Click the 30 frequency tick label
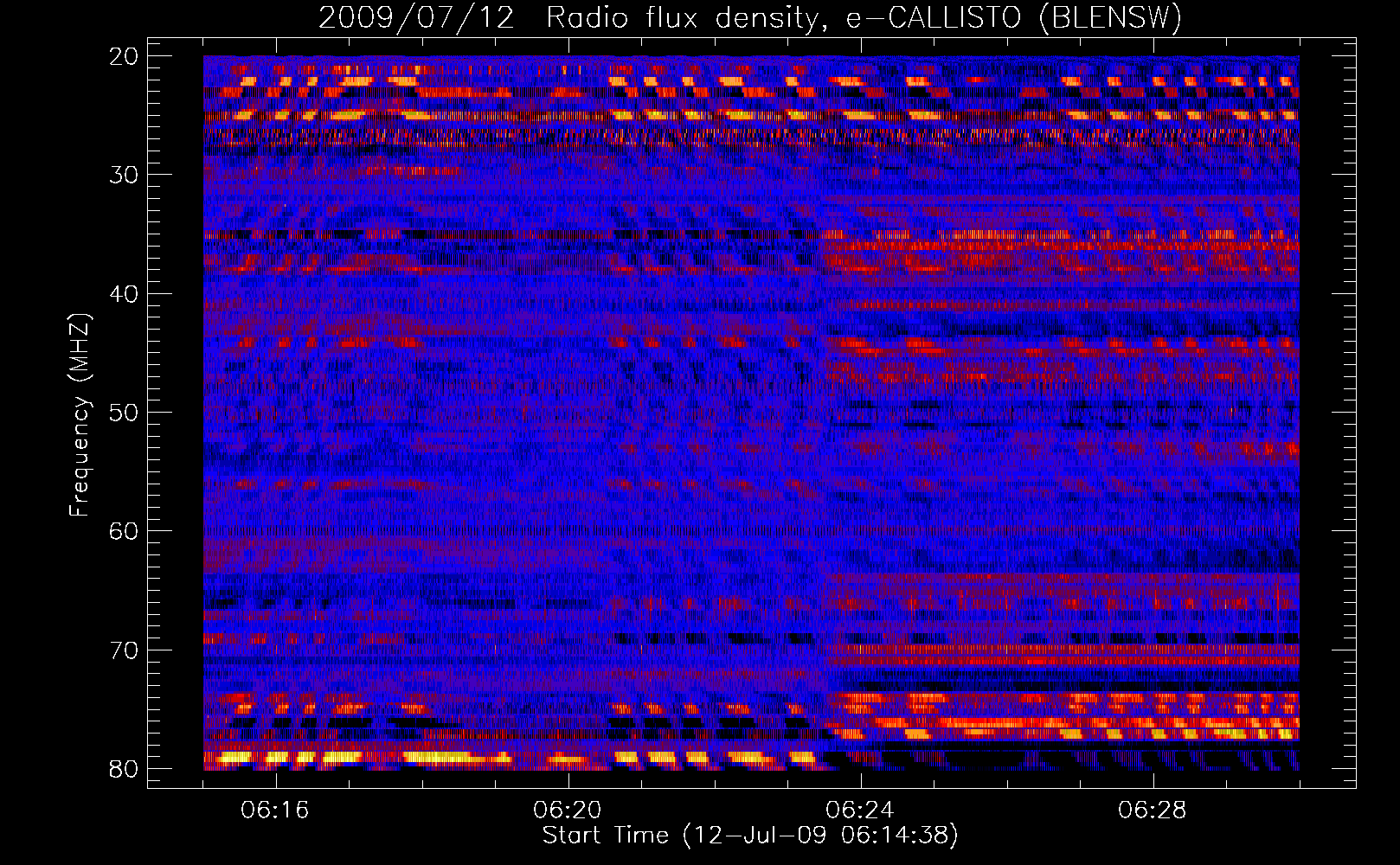This screenshot has height=865, width=1400. click(x=125, y=175)
